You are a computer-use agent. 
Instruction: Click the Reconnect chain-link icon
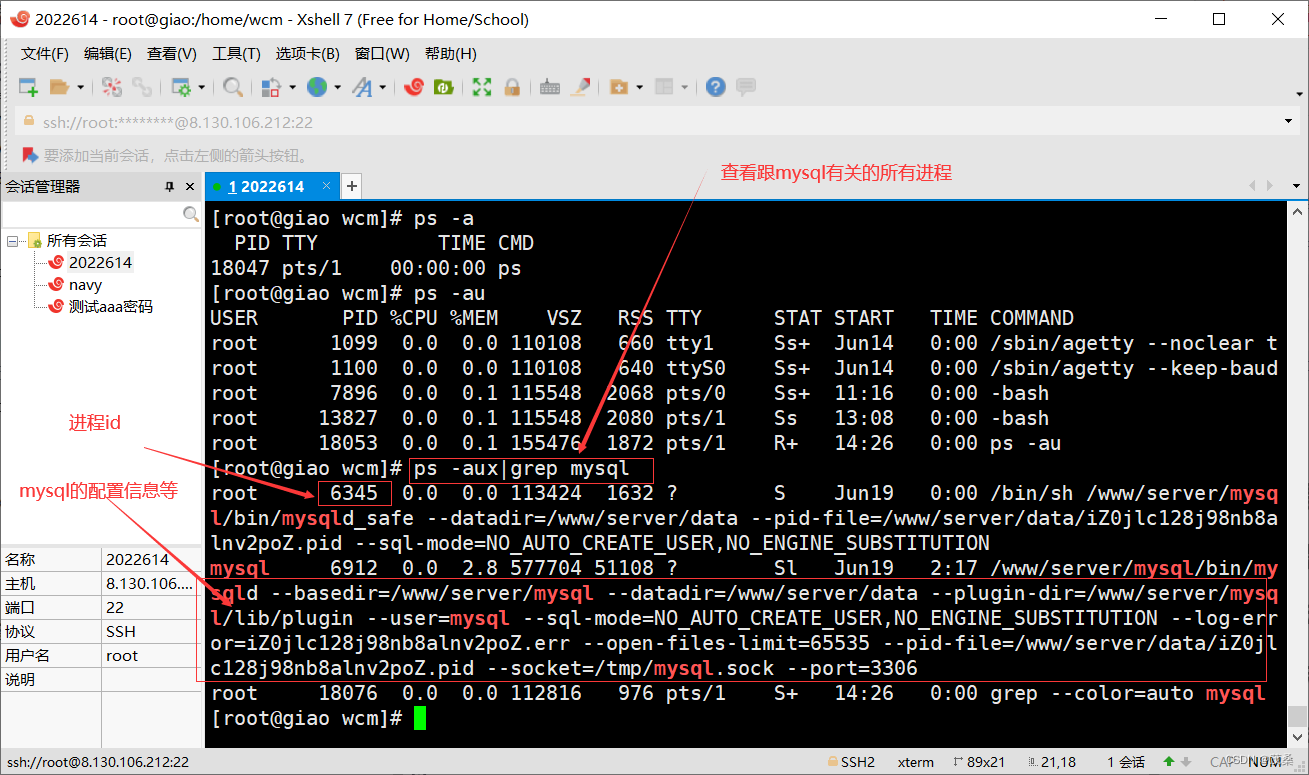pos(142,87)
